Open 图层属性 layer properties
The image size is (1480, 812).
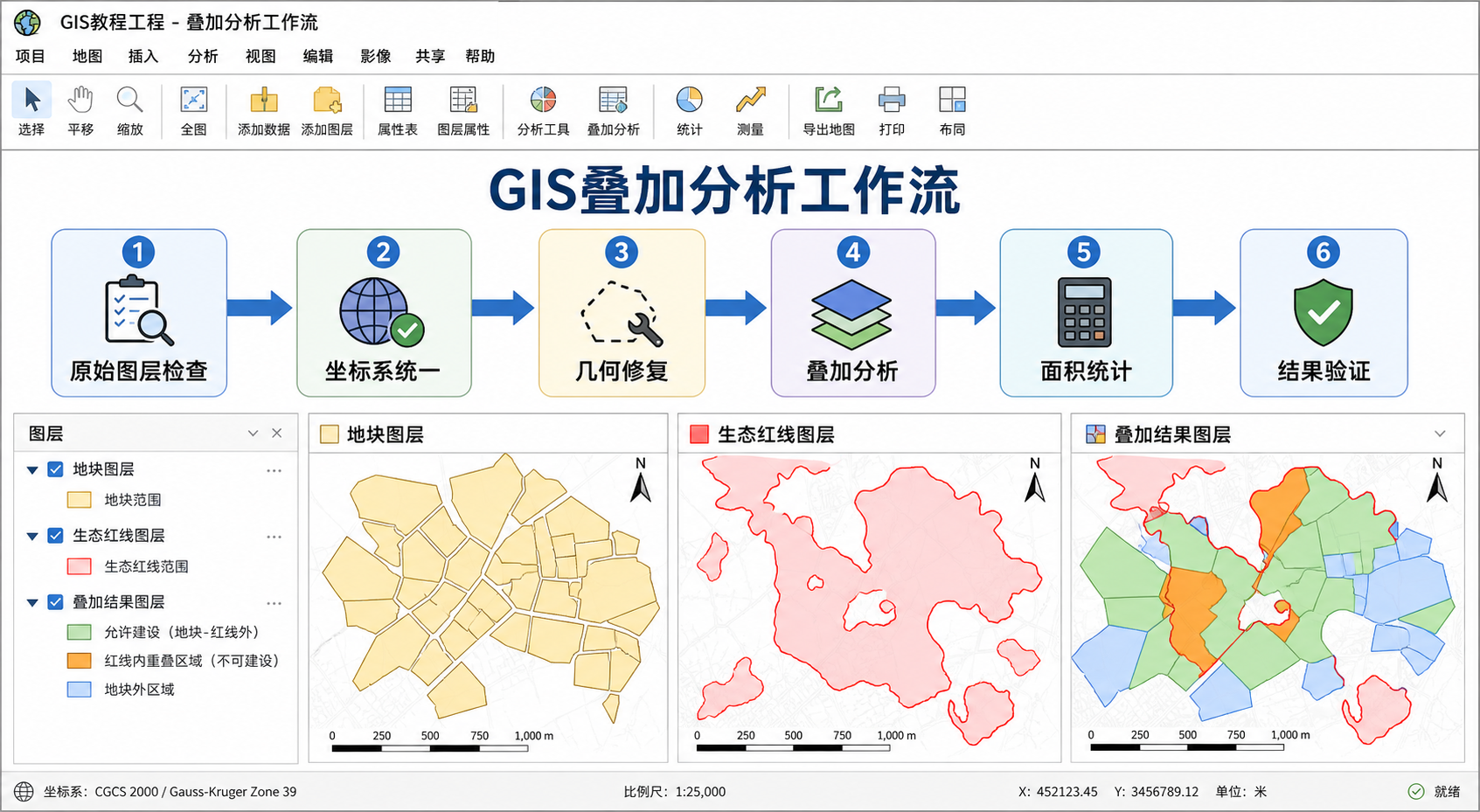(x=463, y=110)
